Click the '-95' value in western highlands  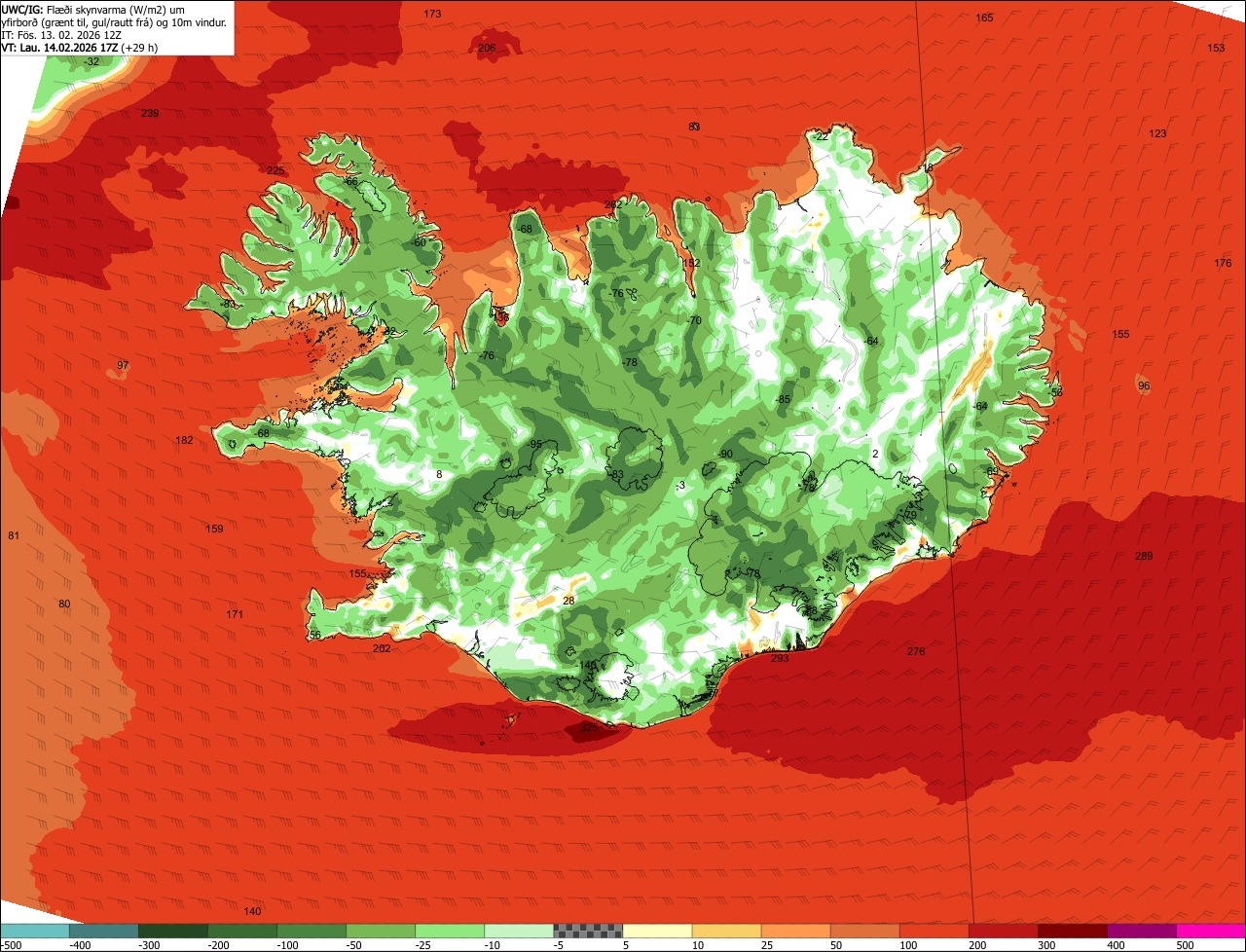(534, 444)
